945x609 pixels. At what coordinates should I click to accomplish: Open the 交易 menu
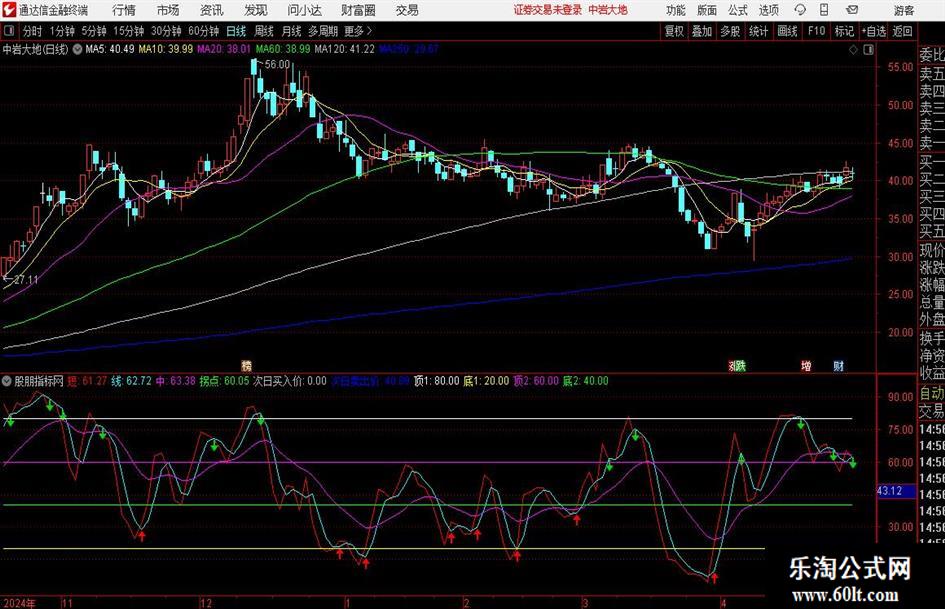pos(407,10)
